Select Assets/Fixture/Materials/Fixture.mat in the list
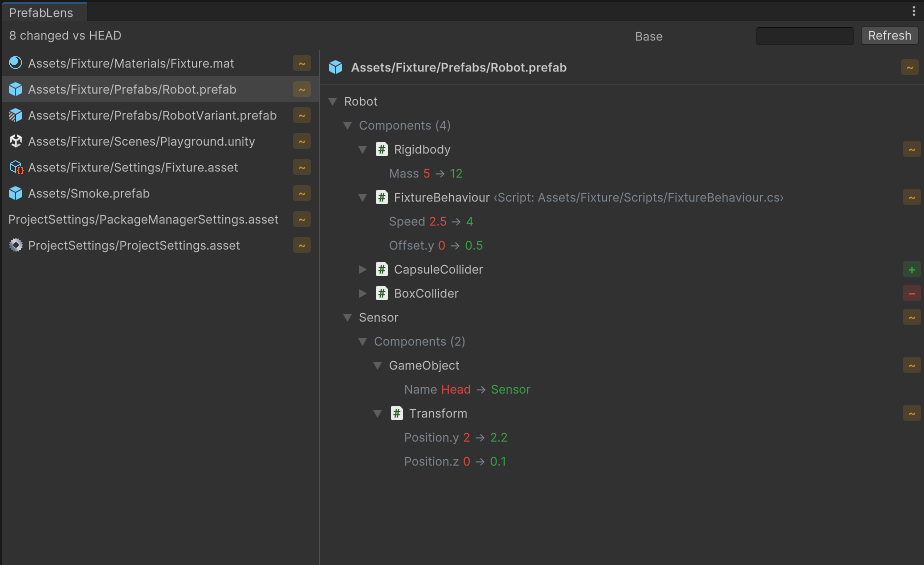This screenshot has width=924, height=565. tap(160, 63)
